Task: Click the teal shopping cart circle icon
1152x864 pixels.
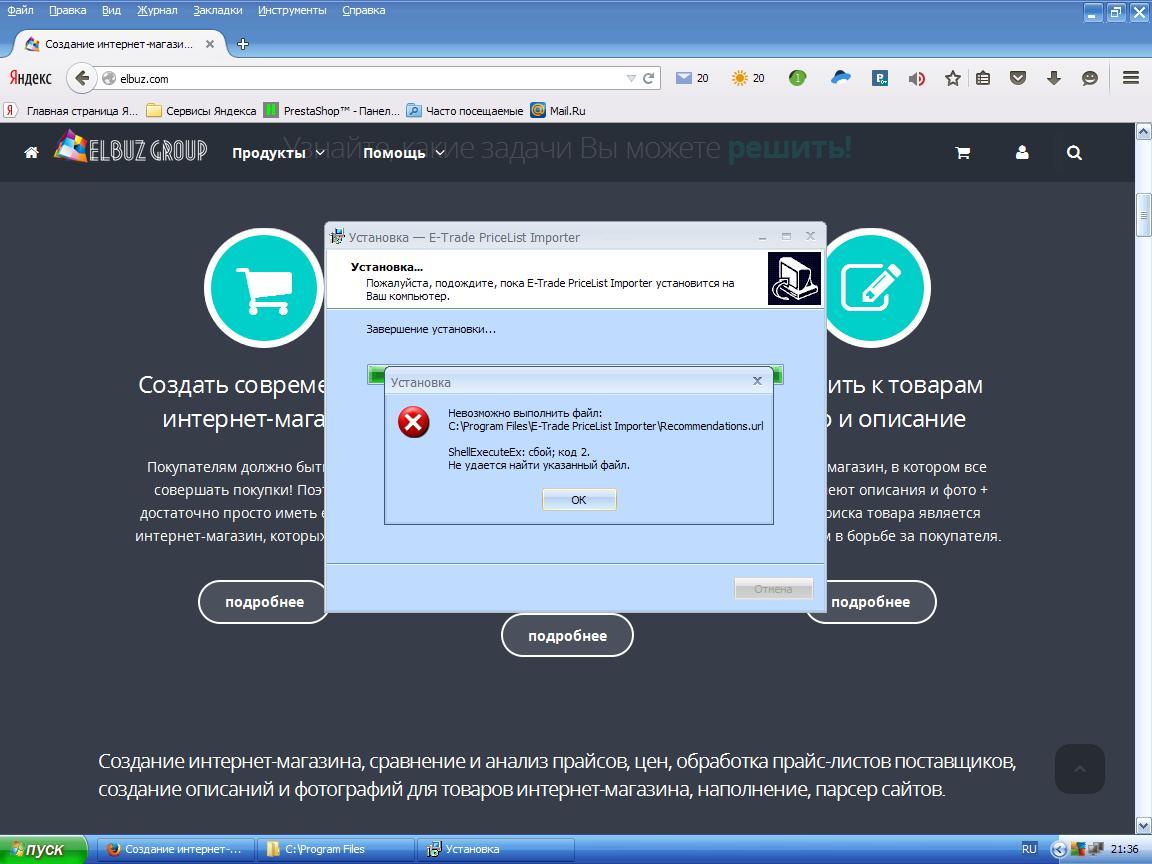Action: (264, 288)
